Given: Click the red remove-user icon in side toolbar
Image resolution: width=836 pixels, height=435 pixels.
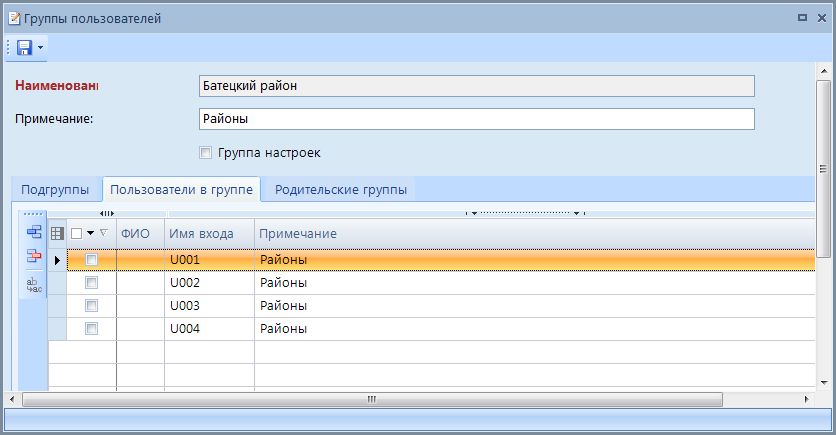Looking at the screenshot, I should [x=33, y=257].
